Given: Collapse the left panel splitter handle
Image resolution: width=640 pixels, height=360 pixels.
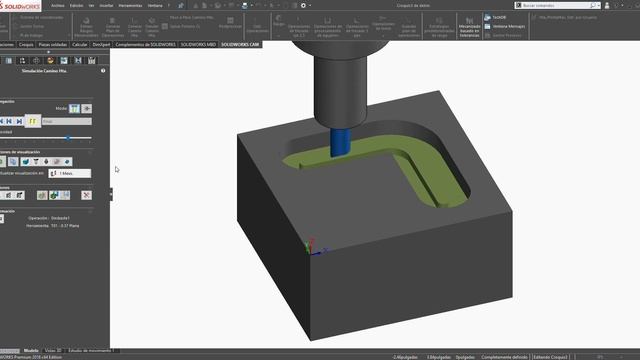Looking at the screenshot, I should [111, 194].
